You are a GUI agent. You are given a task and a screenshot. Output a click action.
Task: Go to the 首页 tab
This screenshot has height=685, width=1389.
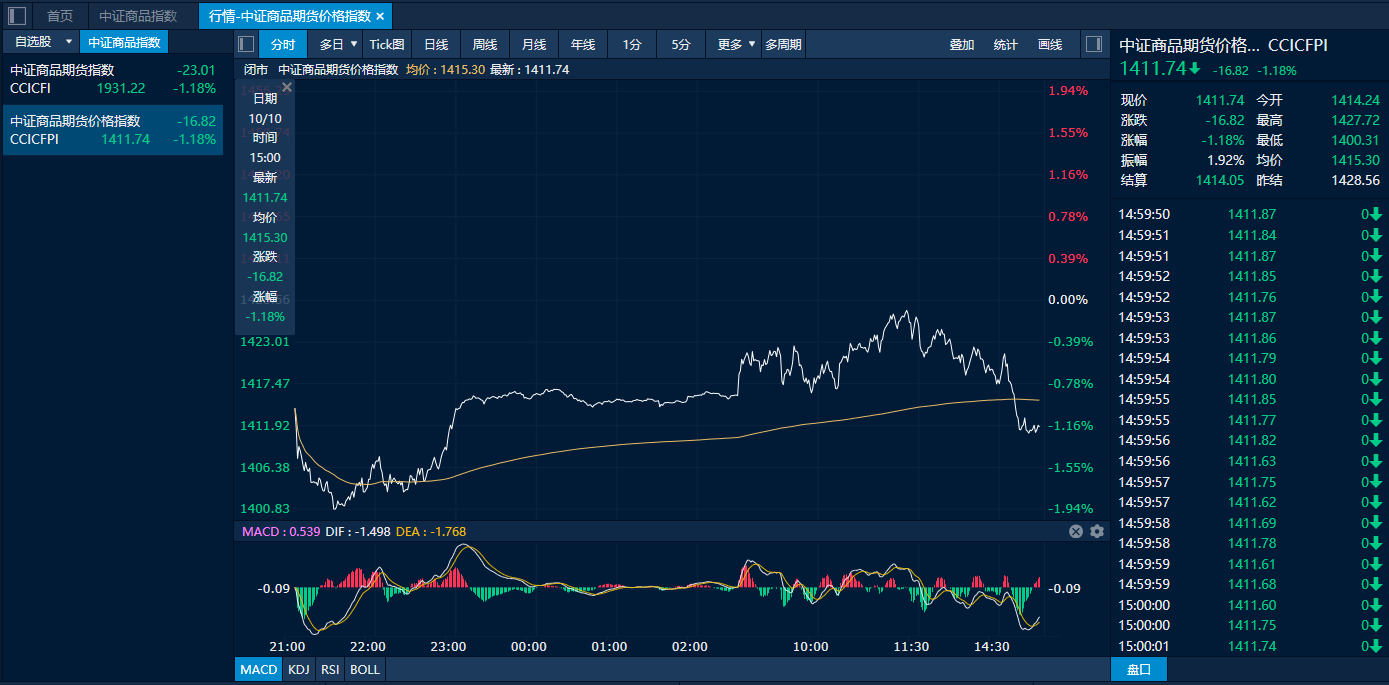[x=60, y=16]
